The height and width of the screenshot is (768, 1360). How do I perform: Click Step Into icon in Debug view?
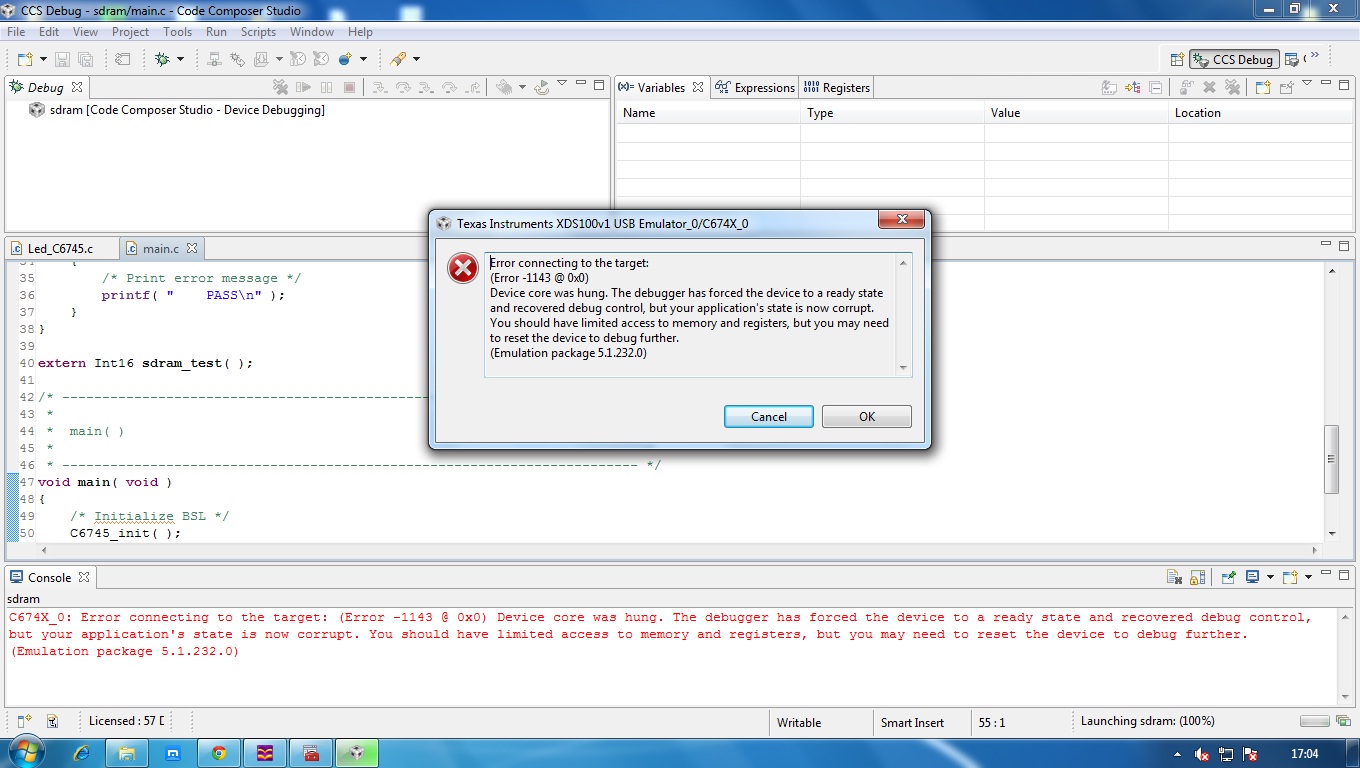[380, 87]
